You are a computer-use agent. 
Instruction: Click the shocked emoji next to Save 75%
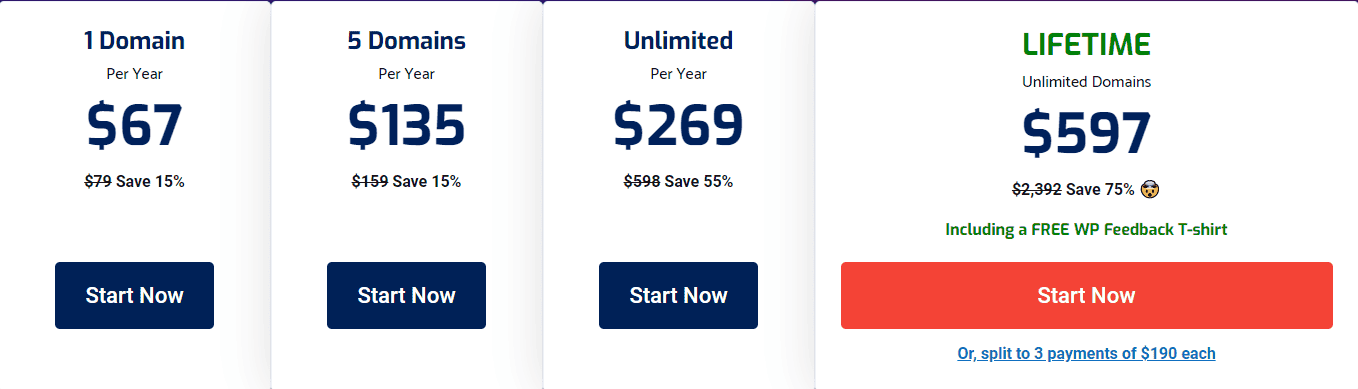pos(1150,189)
